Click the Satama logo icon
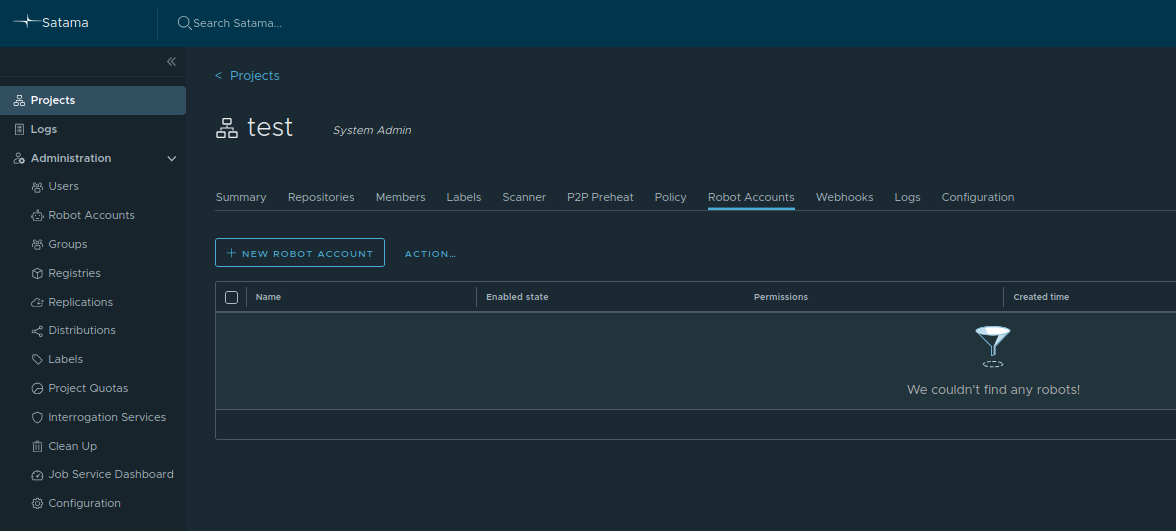The width and height of the screenshot is (1176, 531). tap(26, 22)
